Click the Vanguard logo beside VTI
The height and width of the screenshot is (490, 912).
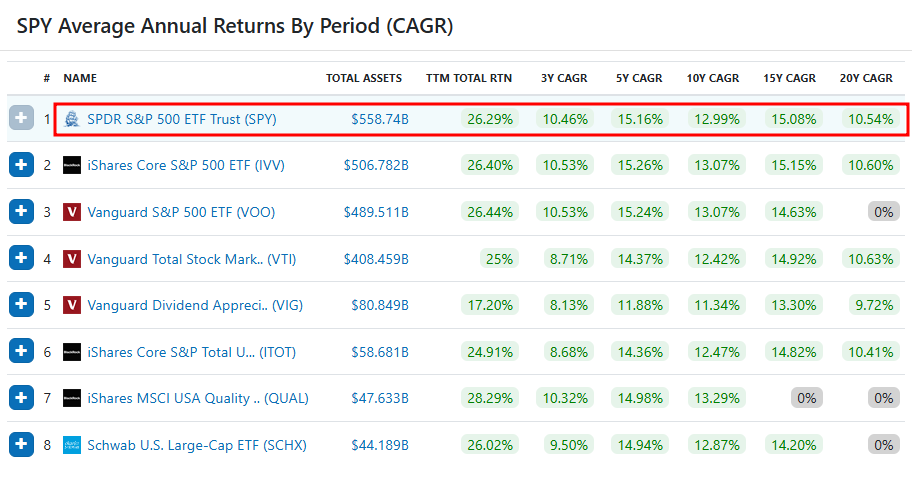72,258
